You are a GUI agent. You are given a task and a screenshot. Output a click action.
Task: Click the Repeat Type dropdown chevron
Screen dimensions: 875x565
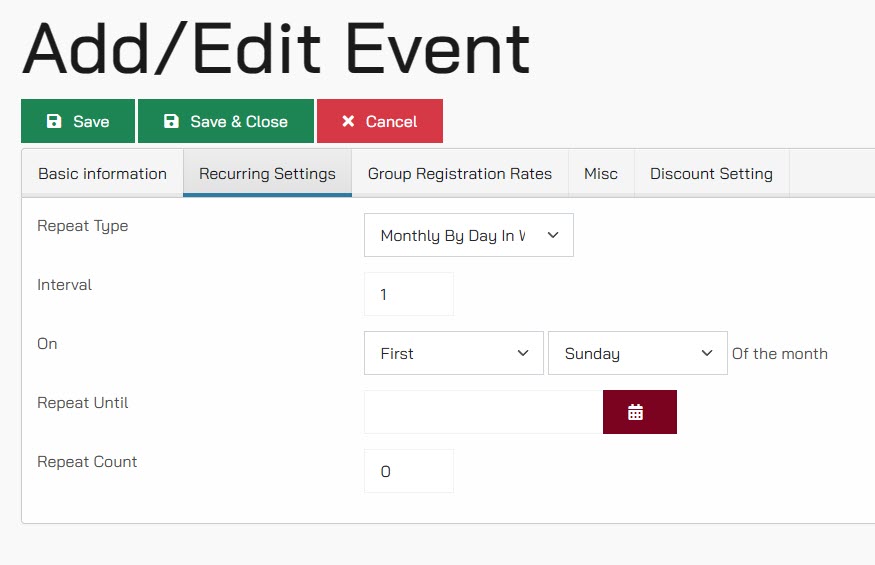[552, 235]
